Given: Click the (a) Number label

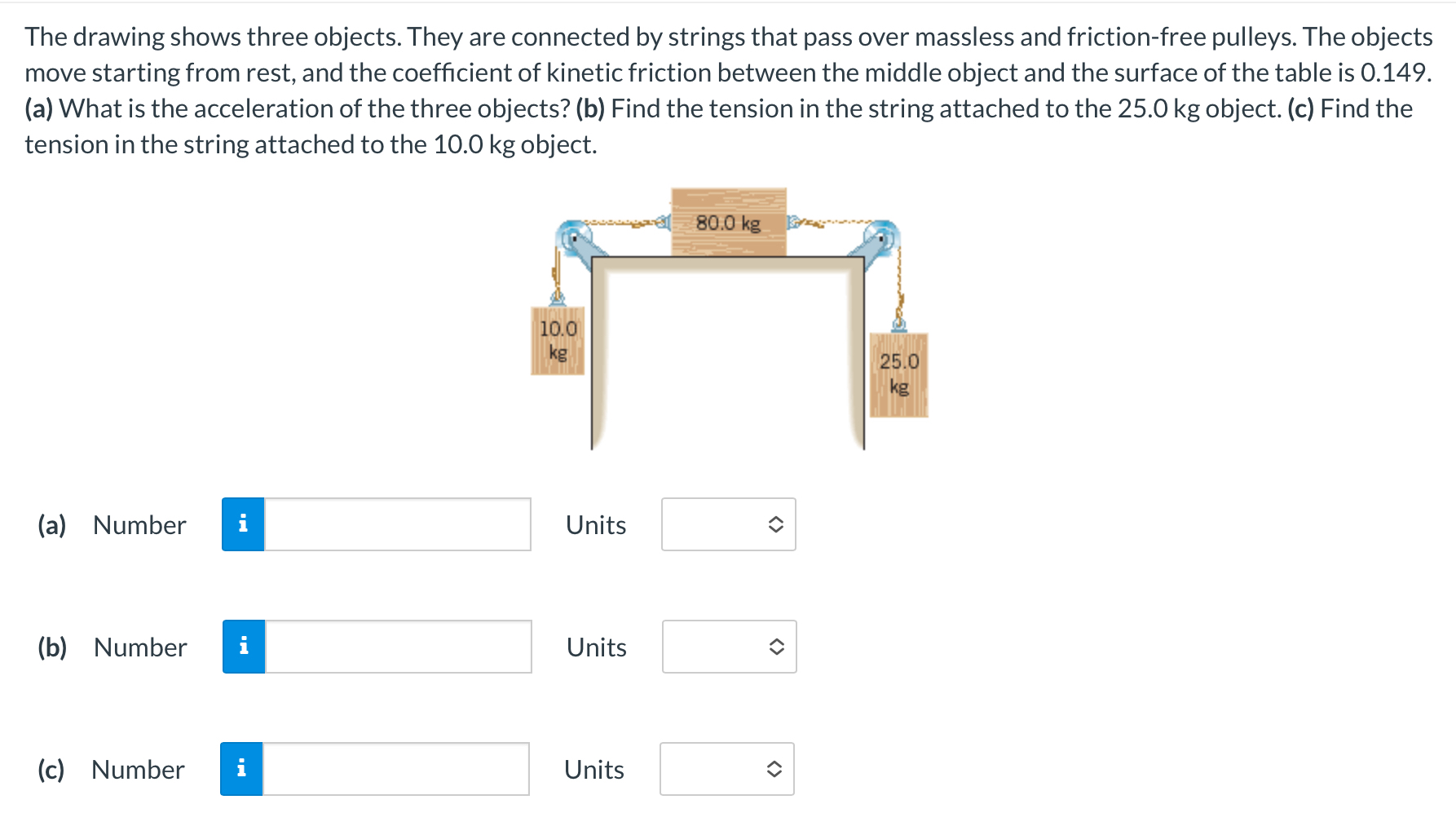Looking at the screenshot, I should (112, 524).
